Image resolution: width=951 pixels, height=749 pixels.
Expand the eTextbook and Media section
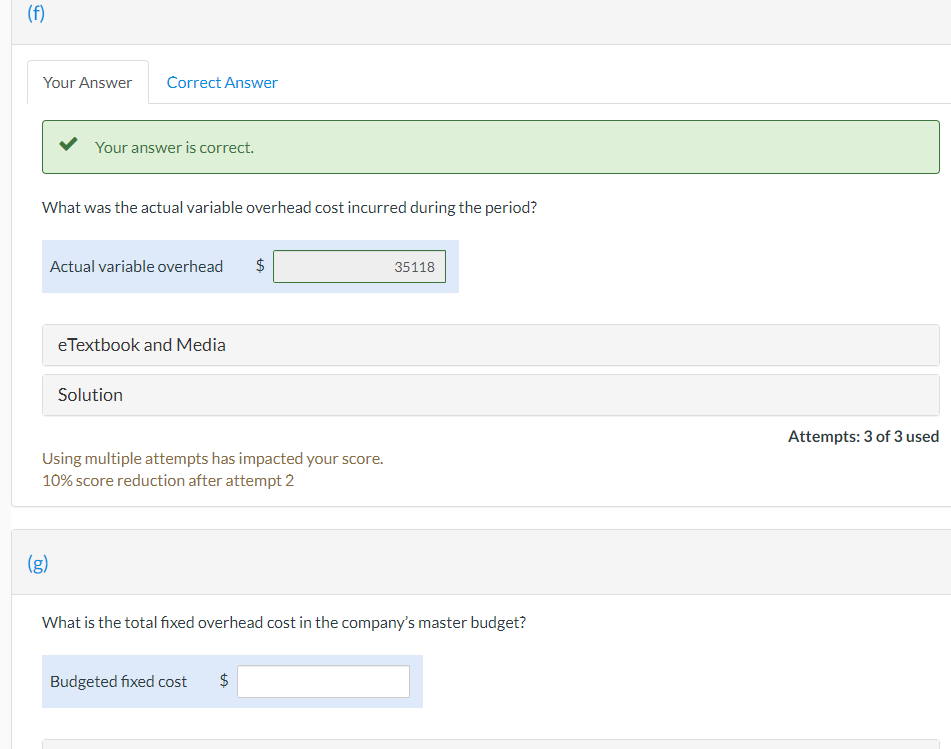click(491, 345)
